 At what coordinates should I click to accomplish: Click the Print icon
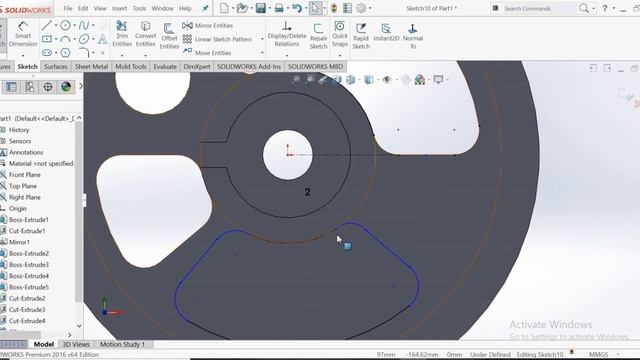tap(279, 8)
